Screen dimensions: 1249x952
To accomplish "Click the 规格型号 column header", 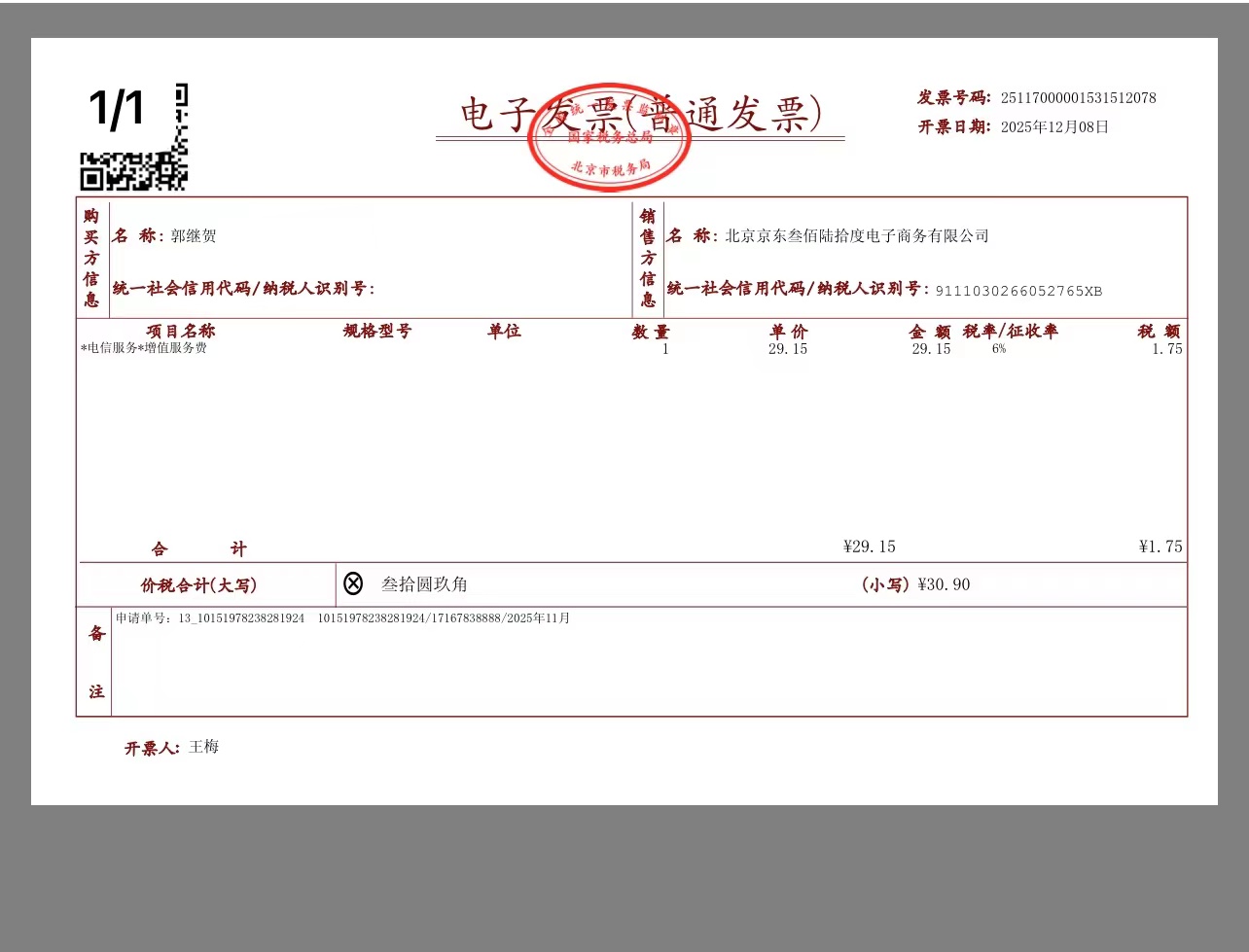I will click(x=377, y=332).
